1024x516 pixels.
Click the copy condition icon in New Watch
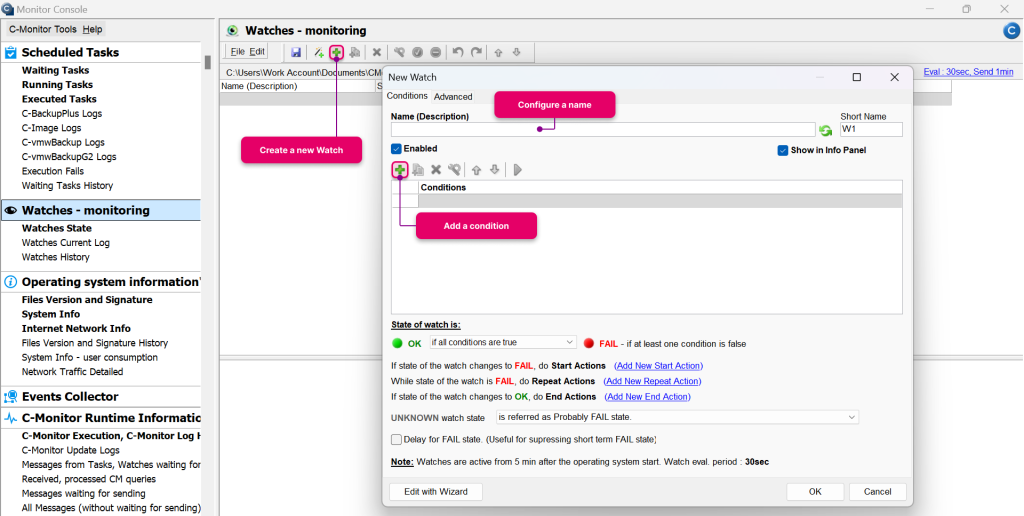[418, 170]
